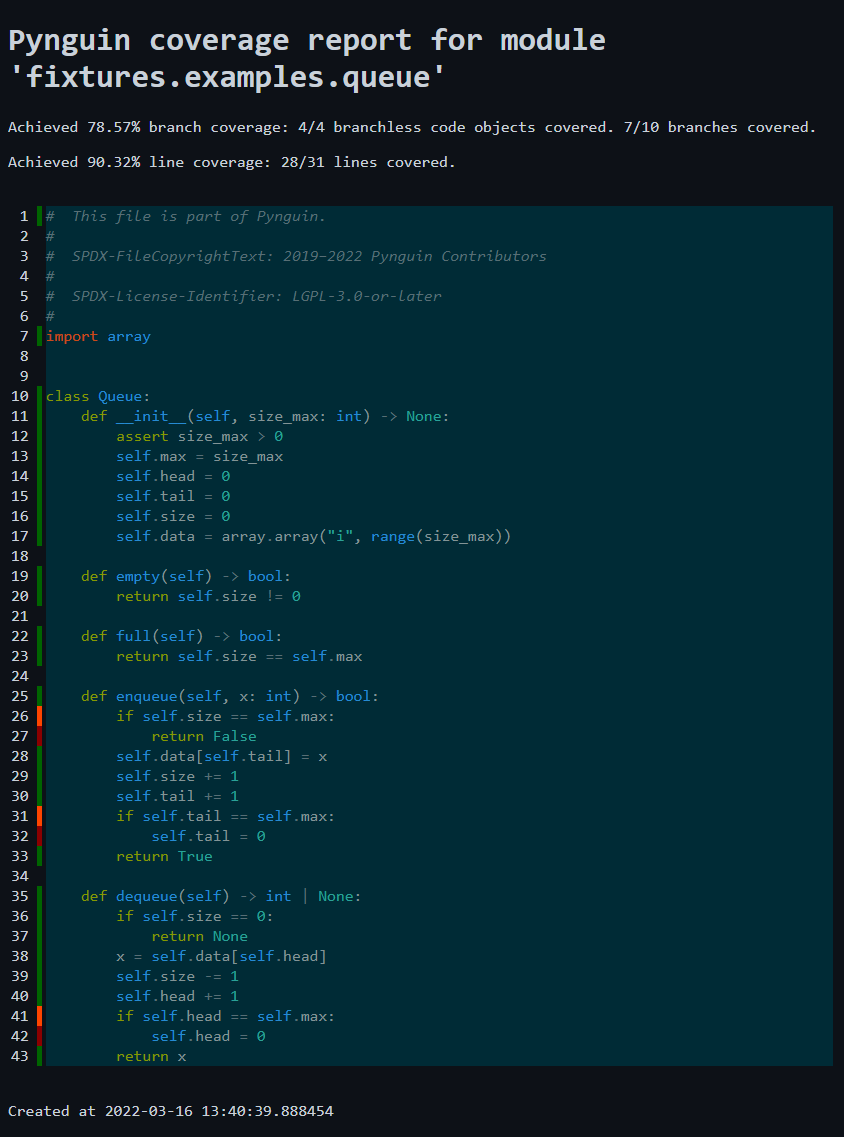Click the 'self.data = array.array' line

[314, 537]
